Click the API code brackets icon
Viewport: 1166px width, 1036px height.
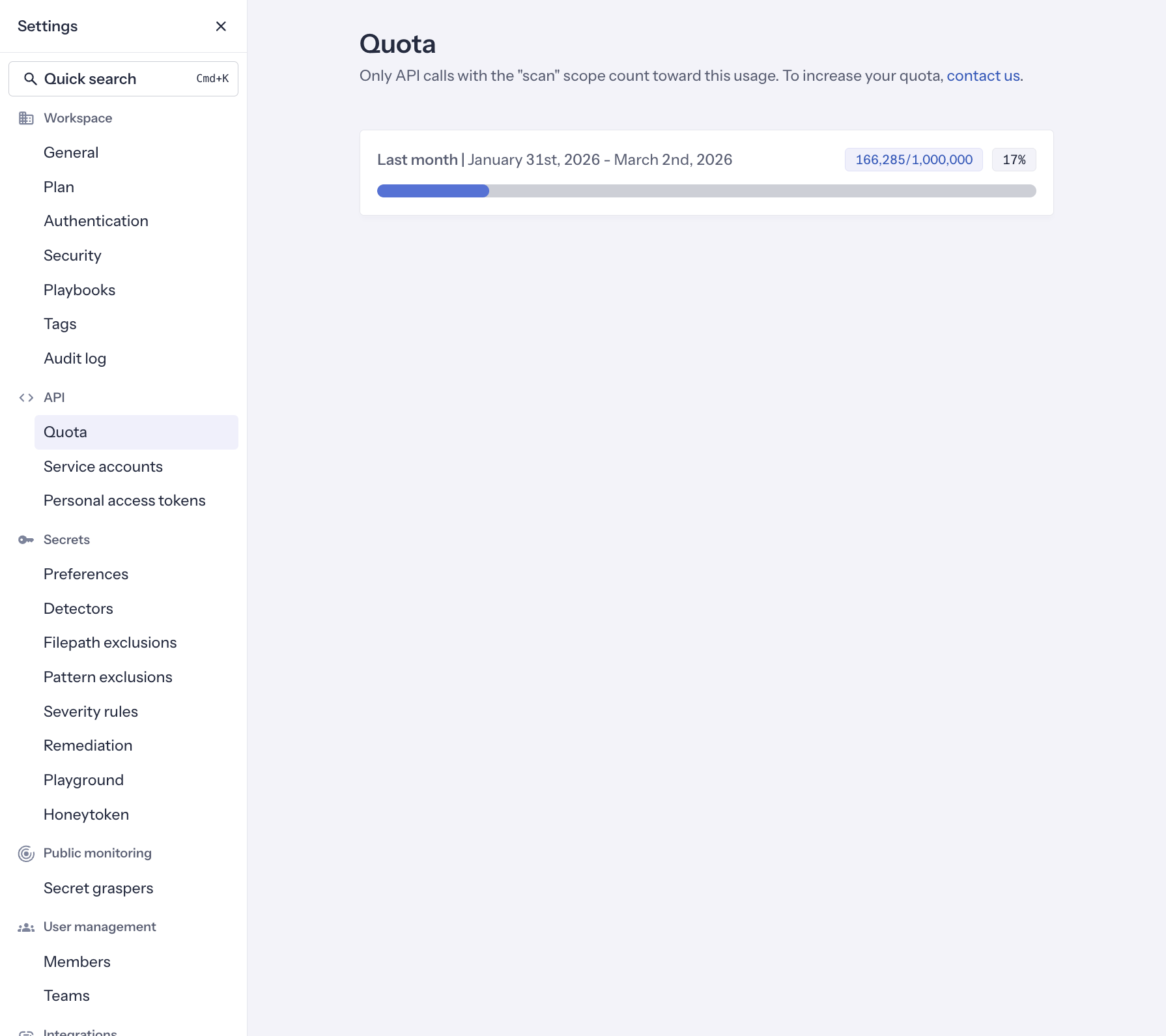tap(27, 397)
